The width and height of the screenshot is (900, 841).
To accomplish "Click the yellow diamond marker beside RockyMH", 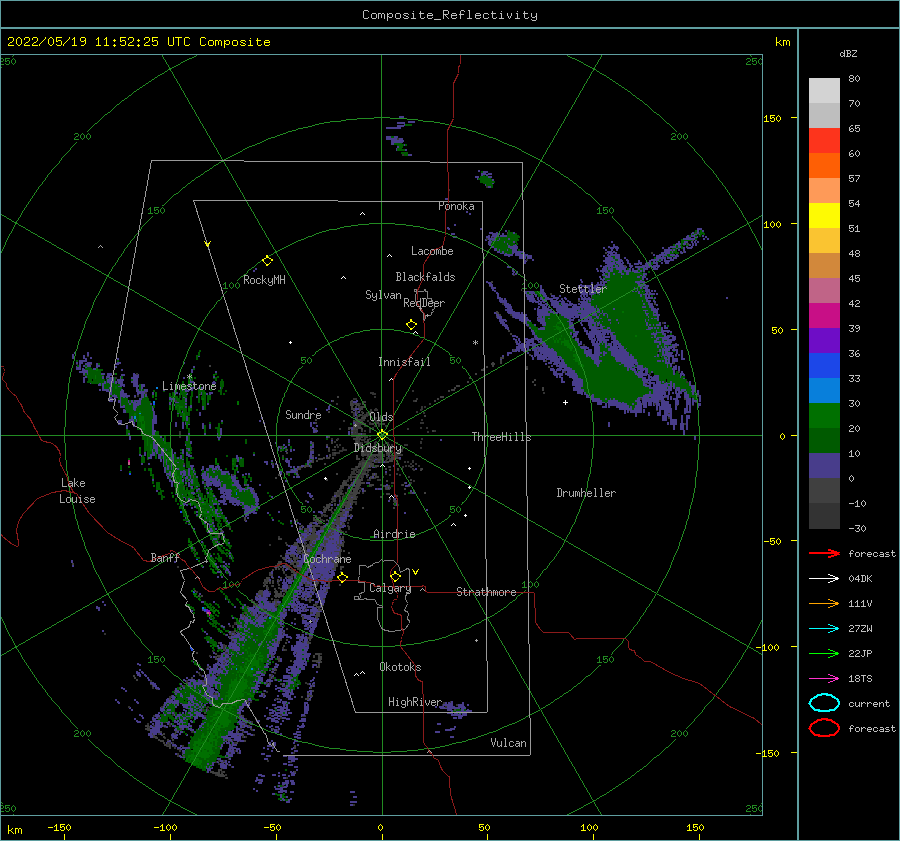I will pos(267,261).
